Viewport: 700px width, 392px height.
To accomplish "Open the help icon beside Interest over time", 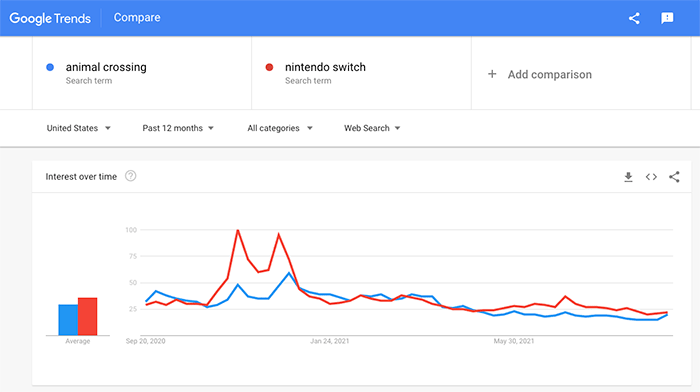I will click(130, 176).
